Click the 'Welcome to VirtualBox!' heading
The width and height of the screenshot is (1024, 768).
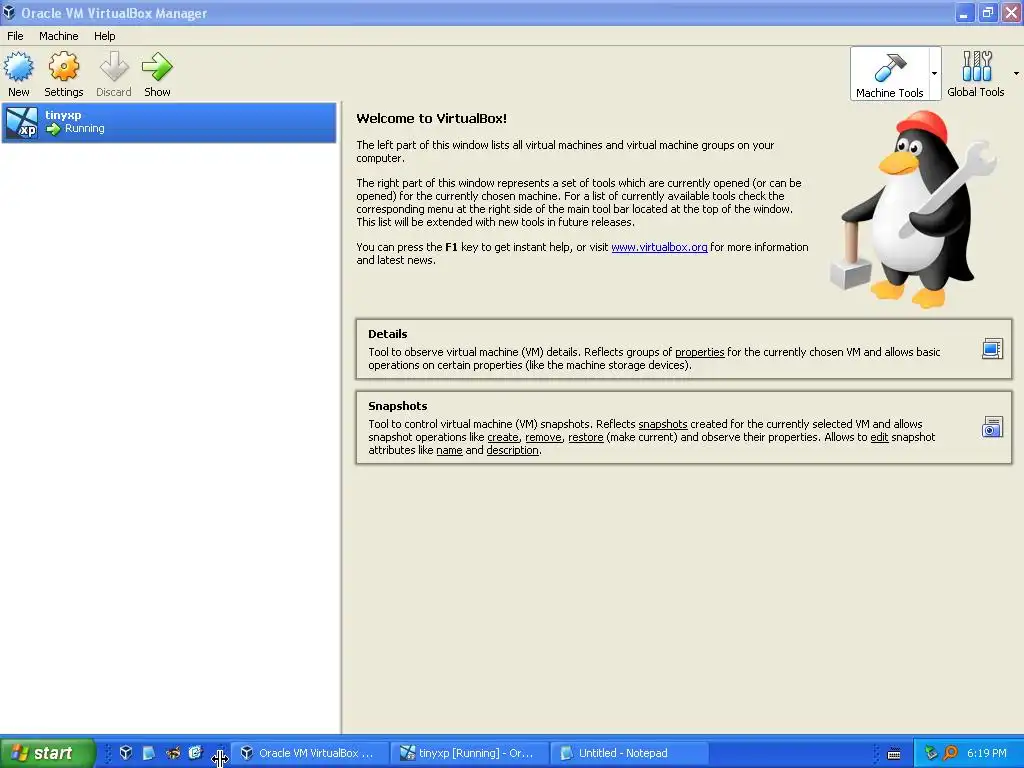tap(432, 118)
